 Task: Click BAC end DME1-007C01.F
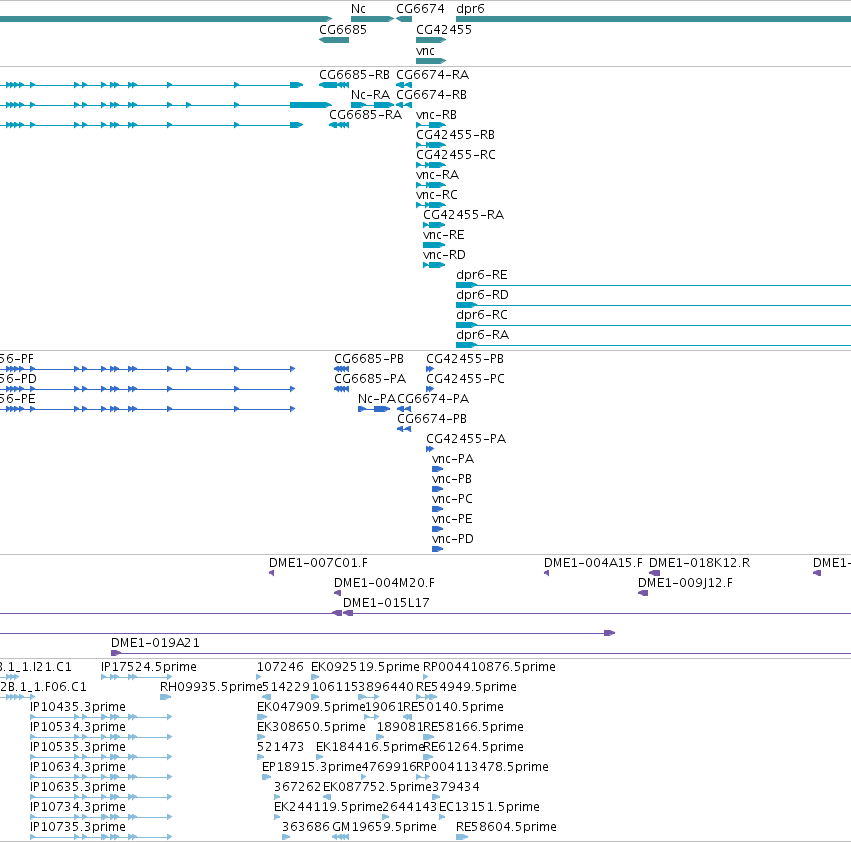[x=319, y=563]
